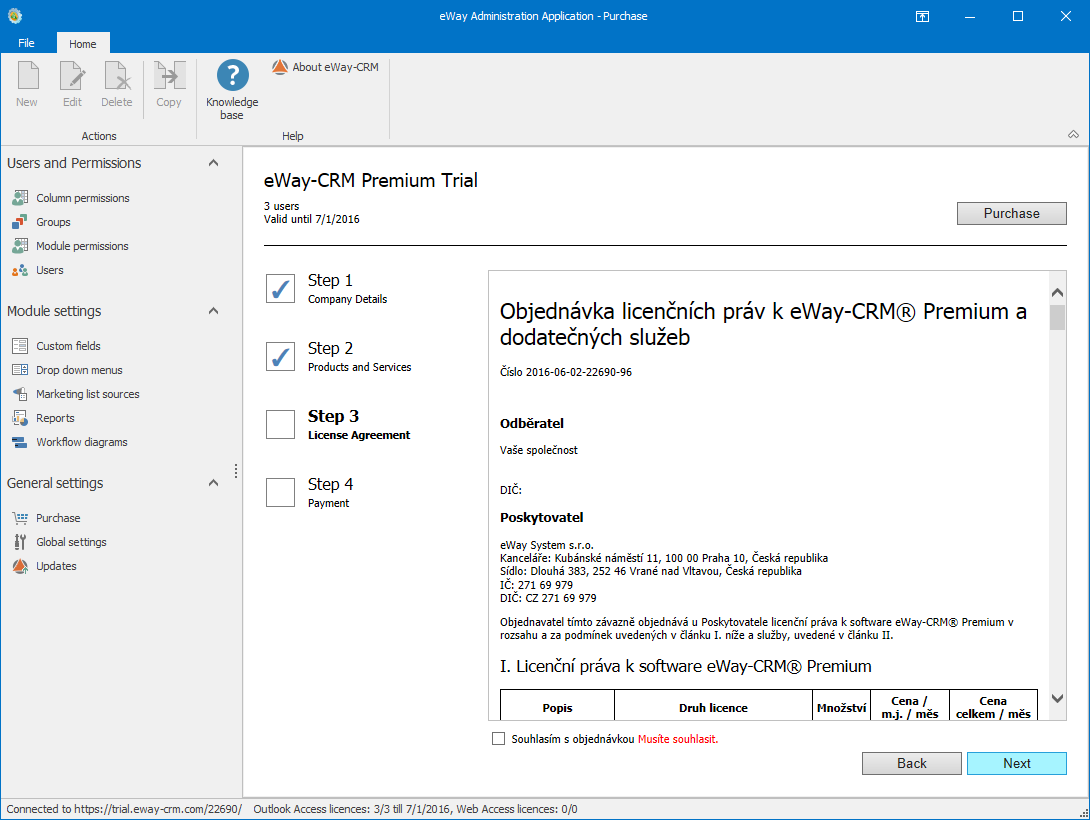Click the Outlook Access licences status text

click(x=415, y=809)
